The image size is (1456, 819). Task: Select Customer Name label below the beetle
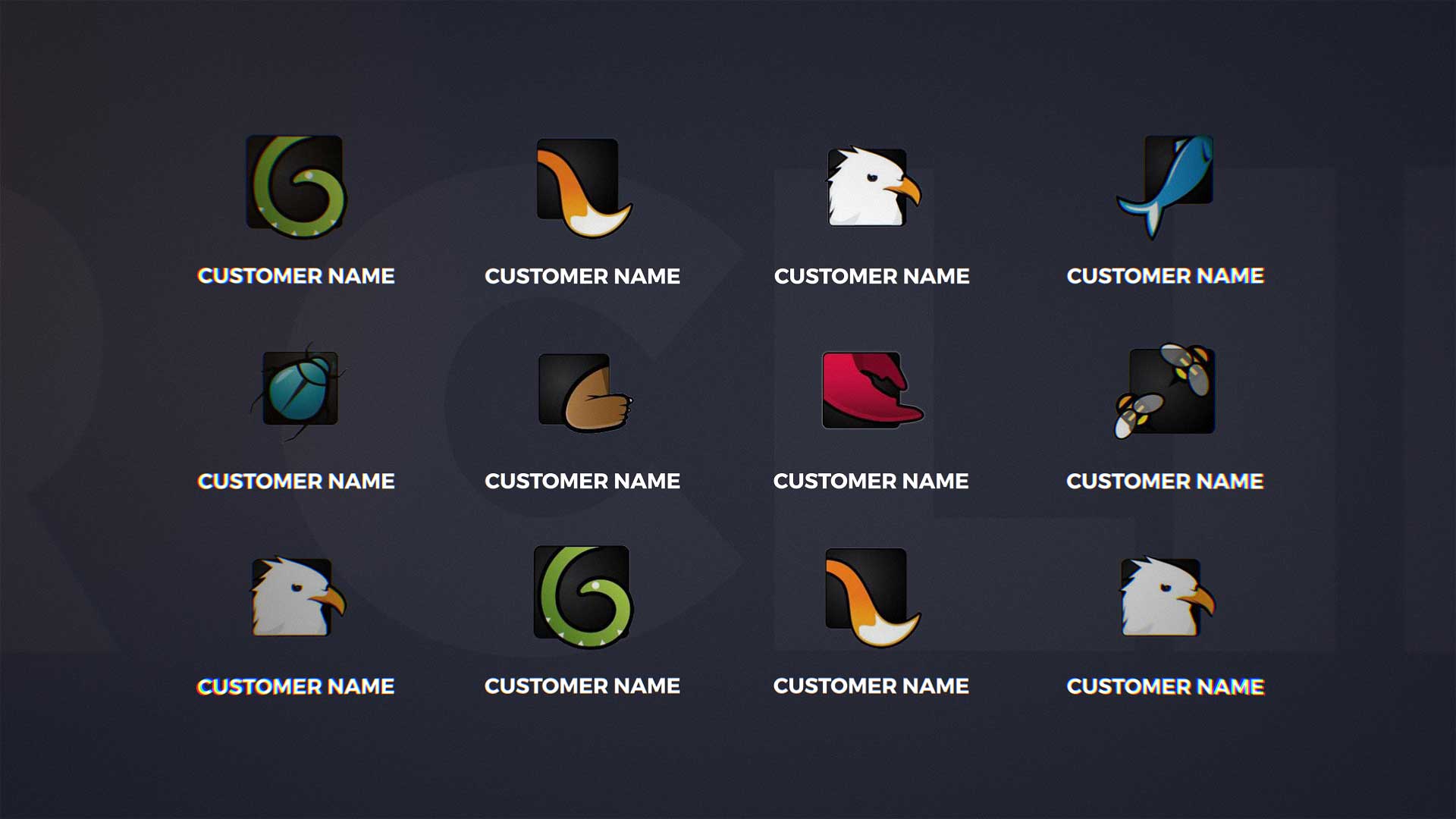pyautogui.click(x=296, y=482)
